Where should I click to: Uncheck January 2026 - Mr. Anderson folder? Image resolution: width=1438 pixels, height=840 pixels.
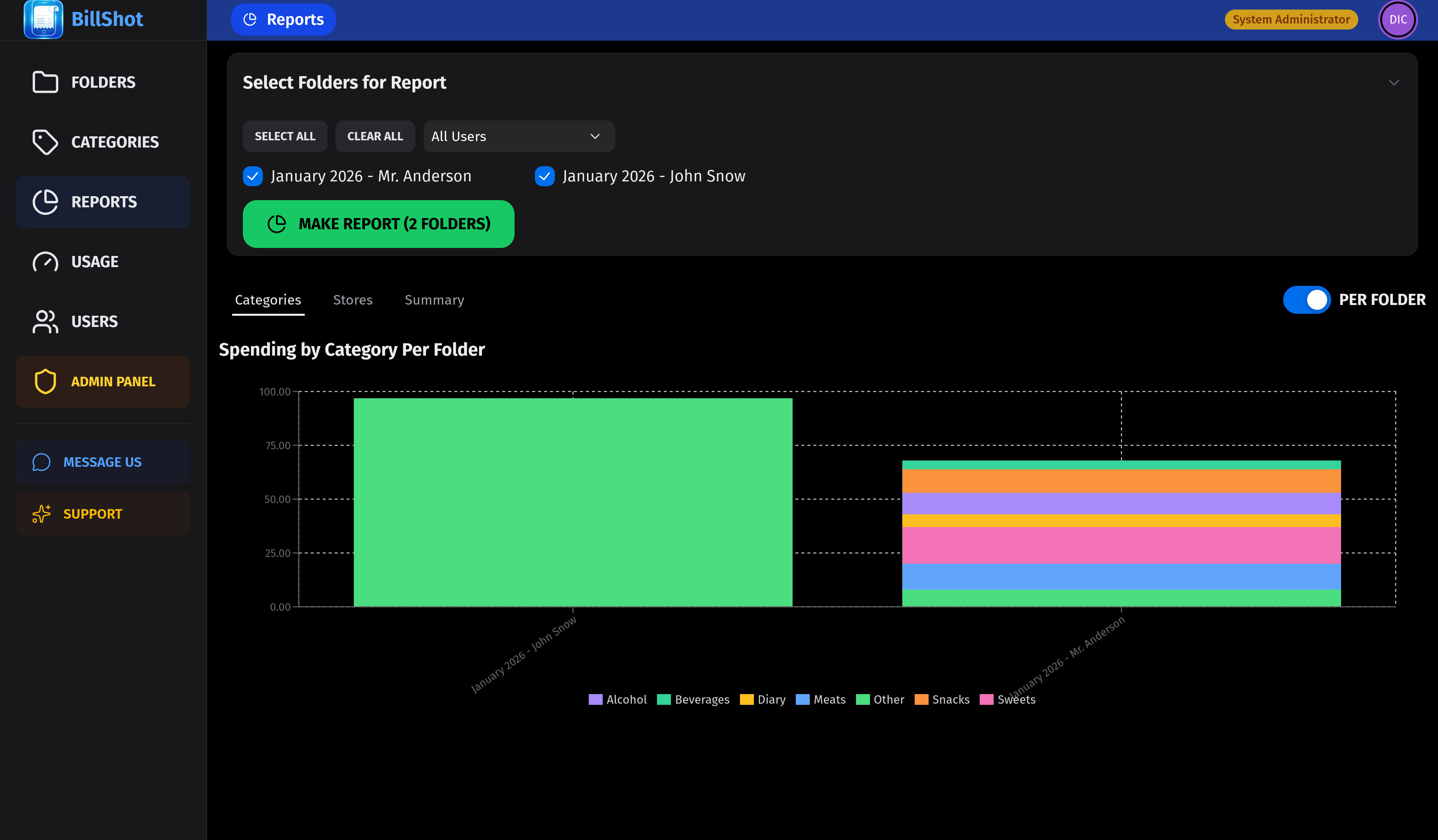pyautogui.click(x=253, y=176)
